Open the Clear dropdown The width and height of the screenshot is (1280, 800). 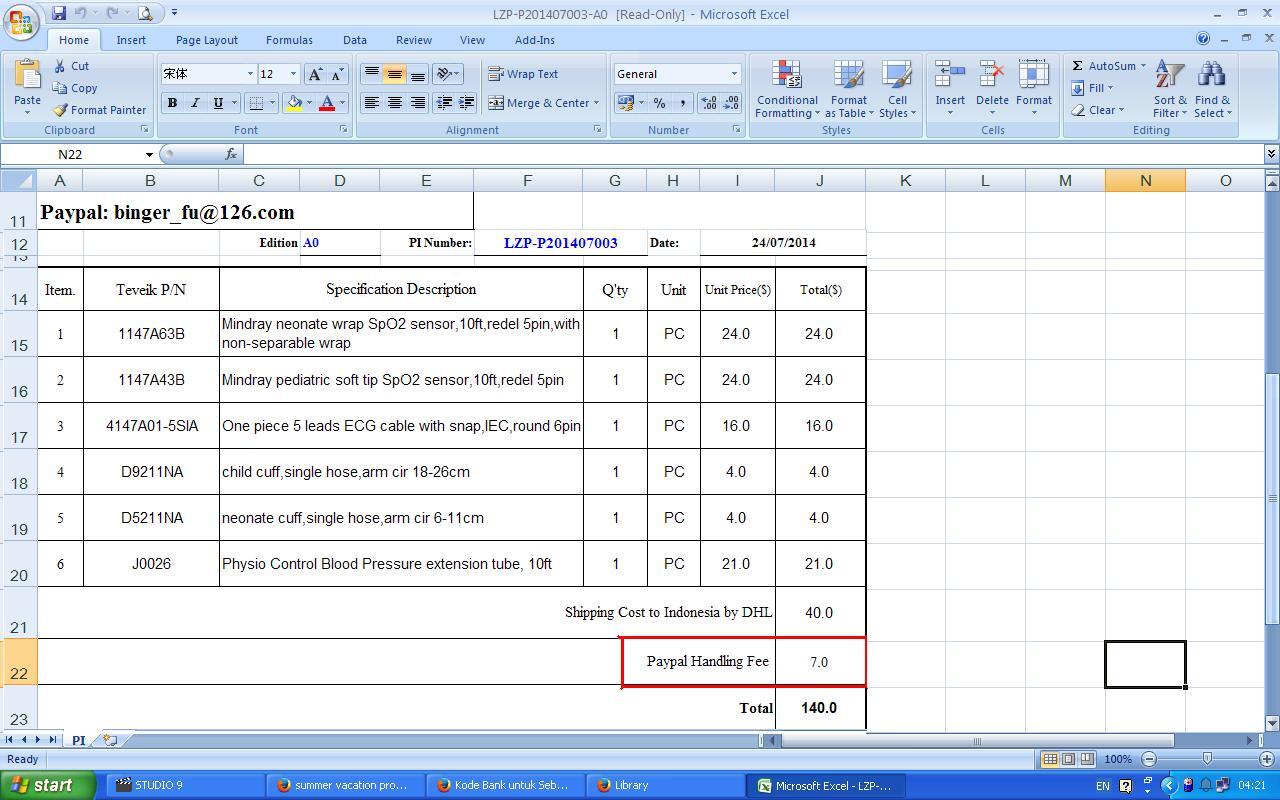[1097, 110]
